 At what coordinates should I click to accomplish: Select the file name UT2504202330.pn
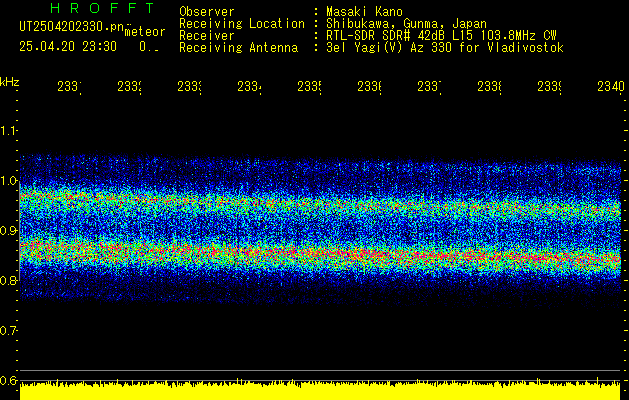(72, 26)
